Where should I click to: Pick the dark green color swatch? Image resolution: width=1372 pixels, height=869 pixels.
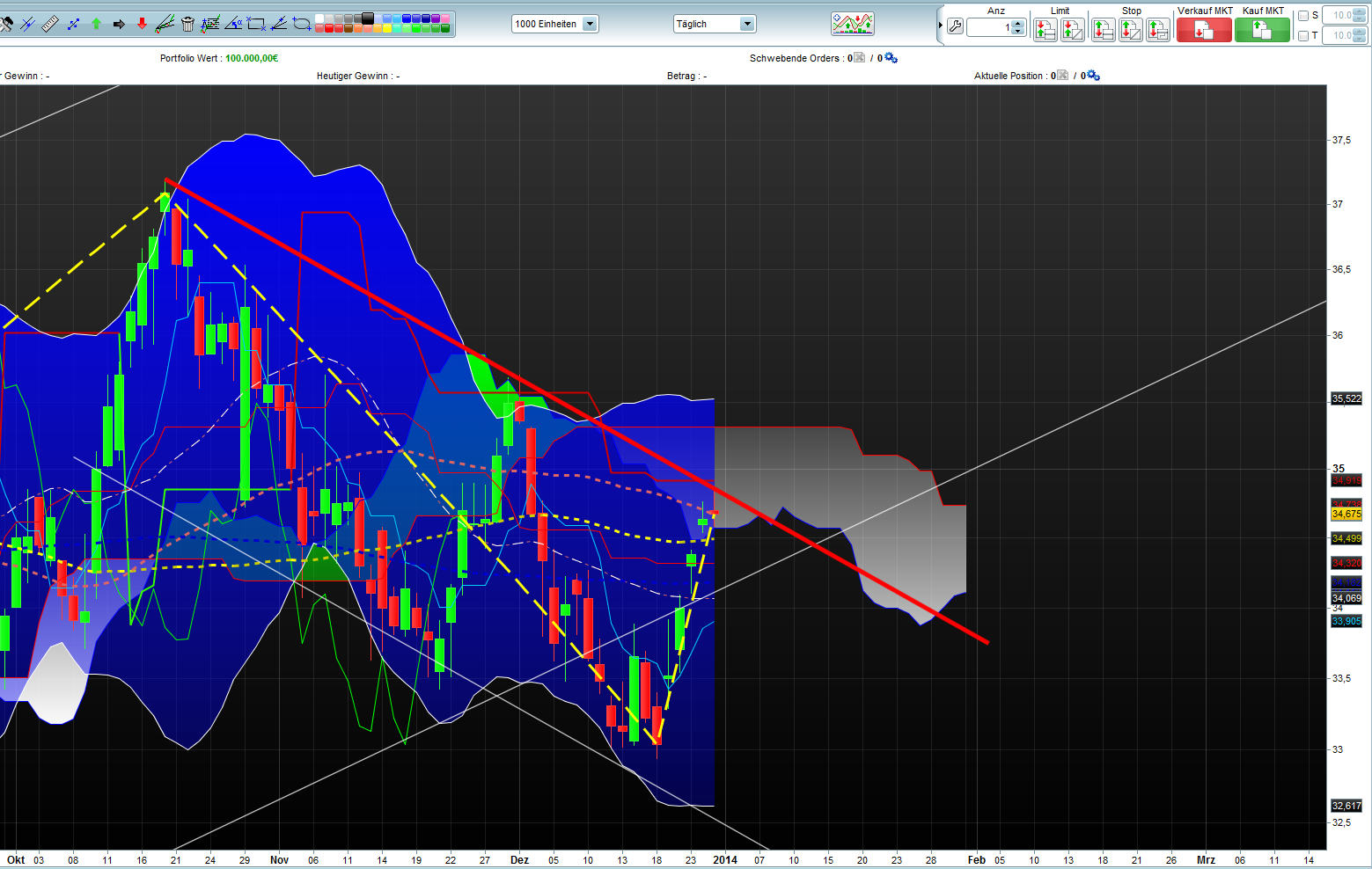coord(444,28)
